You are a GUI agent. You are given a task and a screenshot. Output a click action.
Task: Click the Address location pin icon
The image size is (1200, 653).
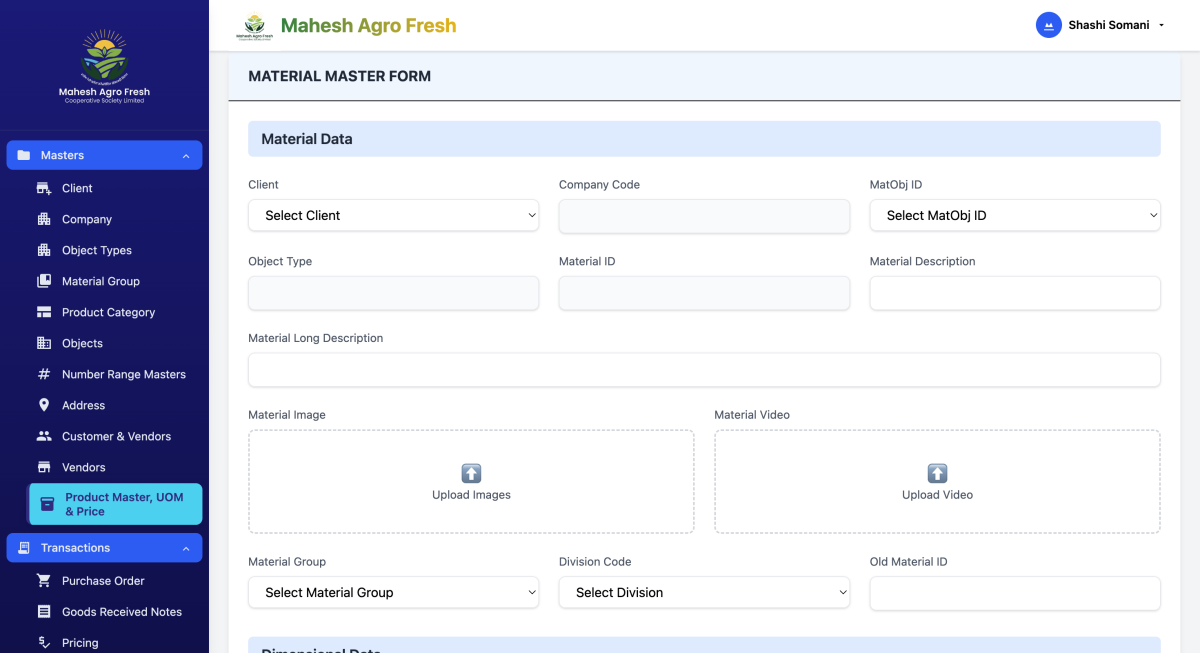coord(44,405)
